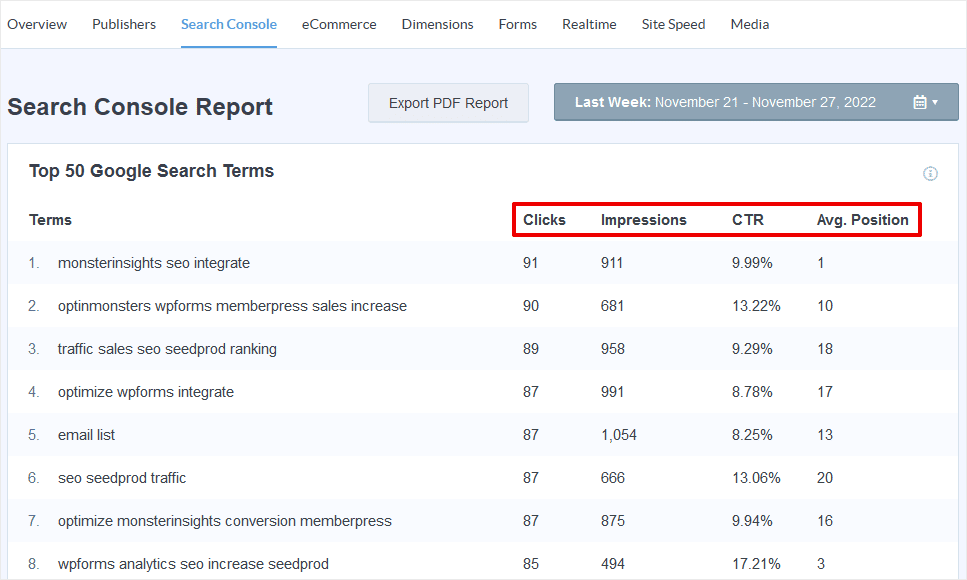Open the Dimensions report
This screenshot has height=580, width=967.
[437, 23]
